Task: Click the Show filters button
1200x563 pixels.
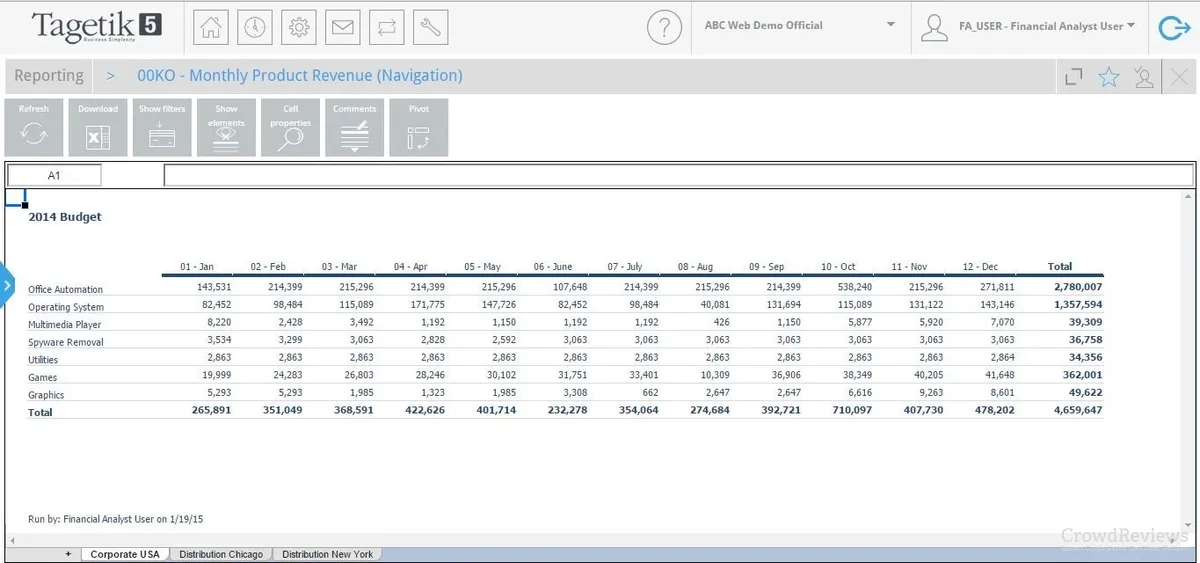Action: coord(162,127)
